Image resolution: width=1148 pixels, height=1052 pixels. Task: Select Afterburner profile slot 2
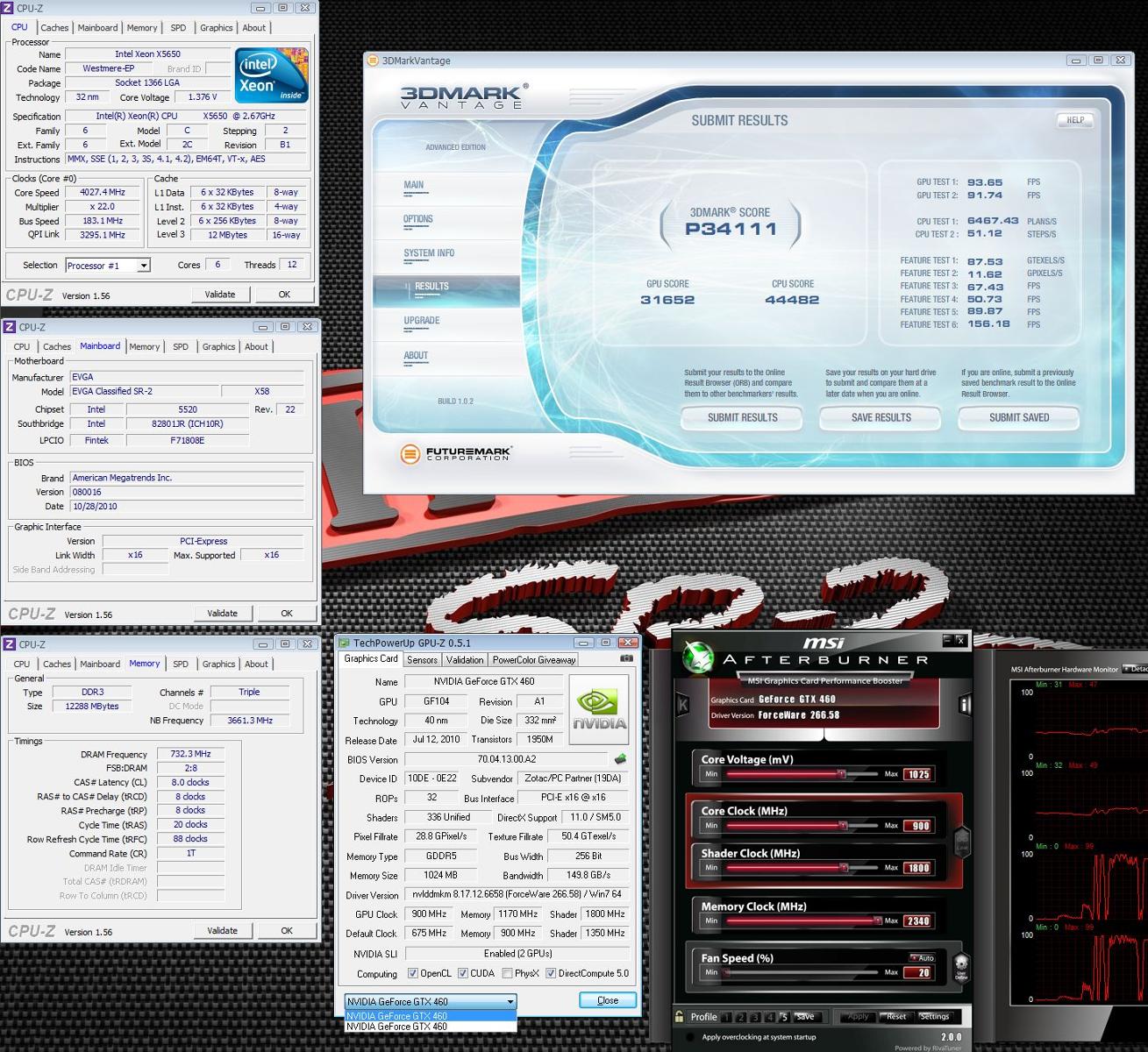coord(741,1017)
